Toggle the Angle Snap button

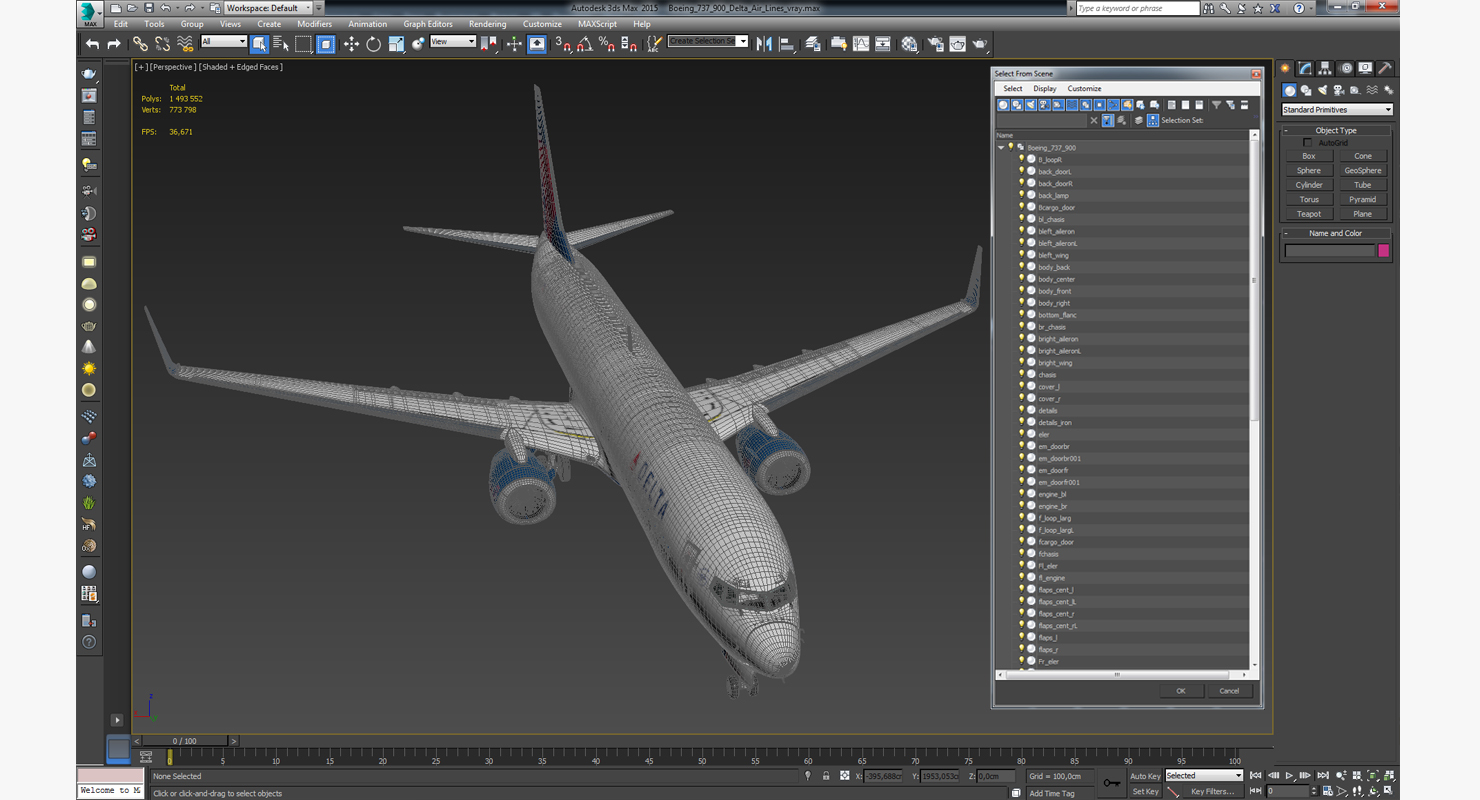(585, 44)
